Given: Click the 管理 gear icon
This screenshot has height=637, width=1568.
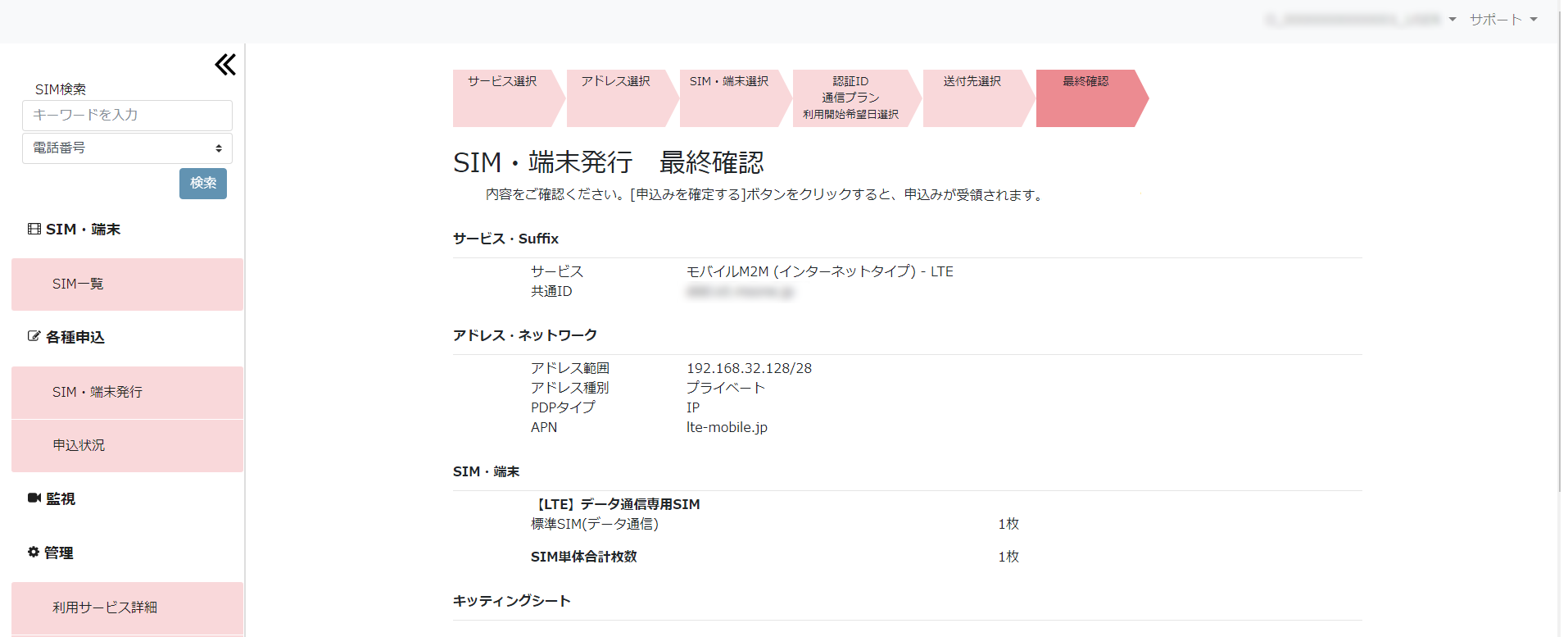Looking at the screenshot, I should pyautogui.click(x=34, y=552).
